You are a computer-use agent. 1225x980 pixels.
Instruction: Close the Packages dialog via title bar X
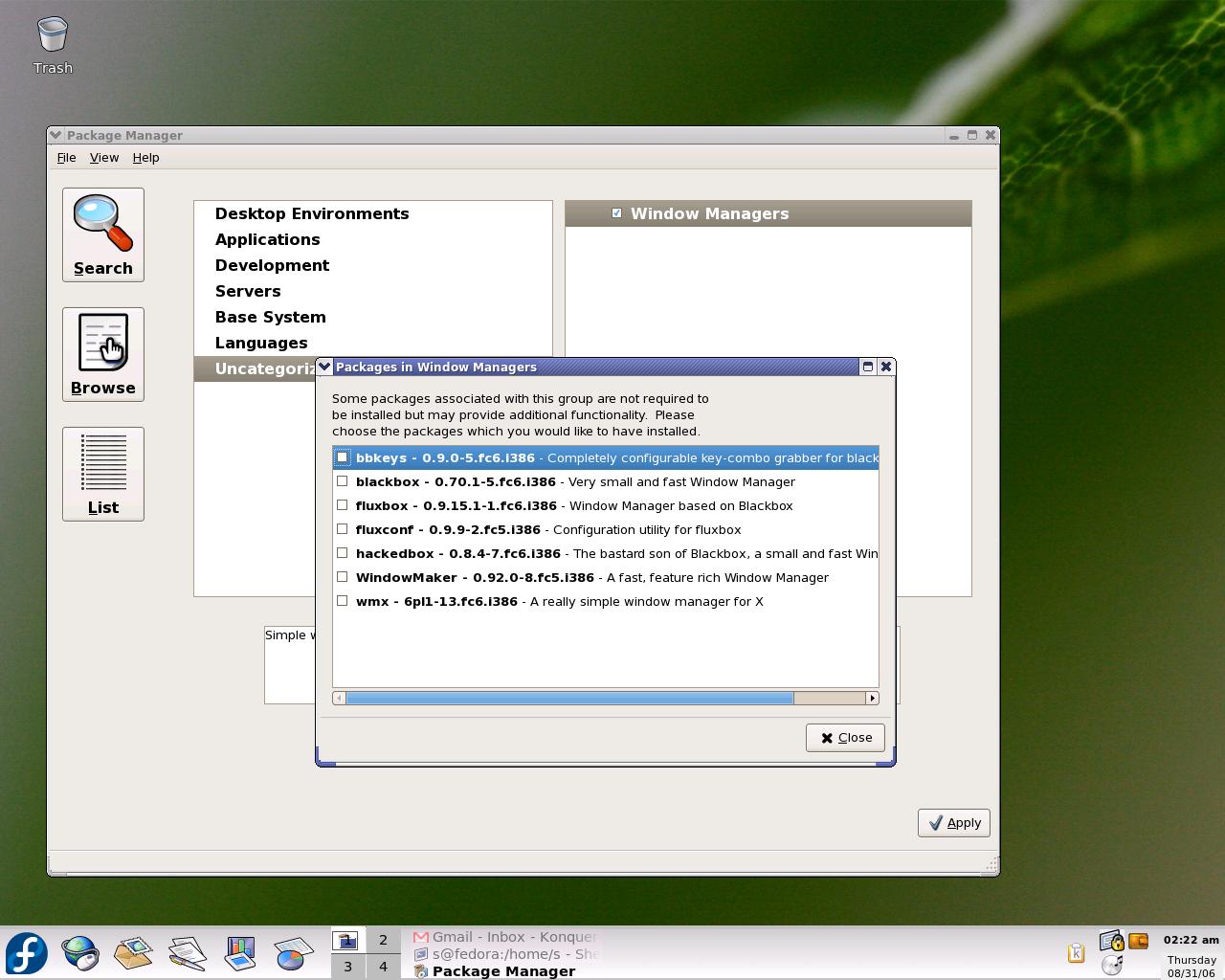click(886, 367)
